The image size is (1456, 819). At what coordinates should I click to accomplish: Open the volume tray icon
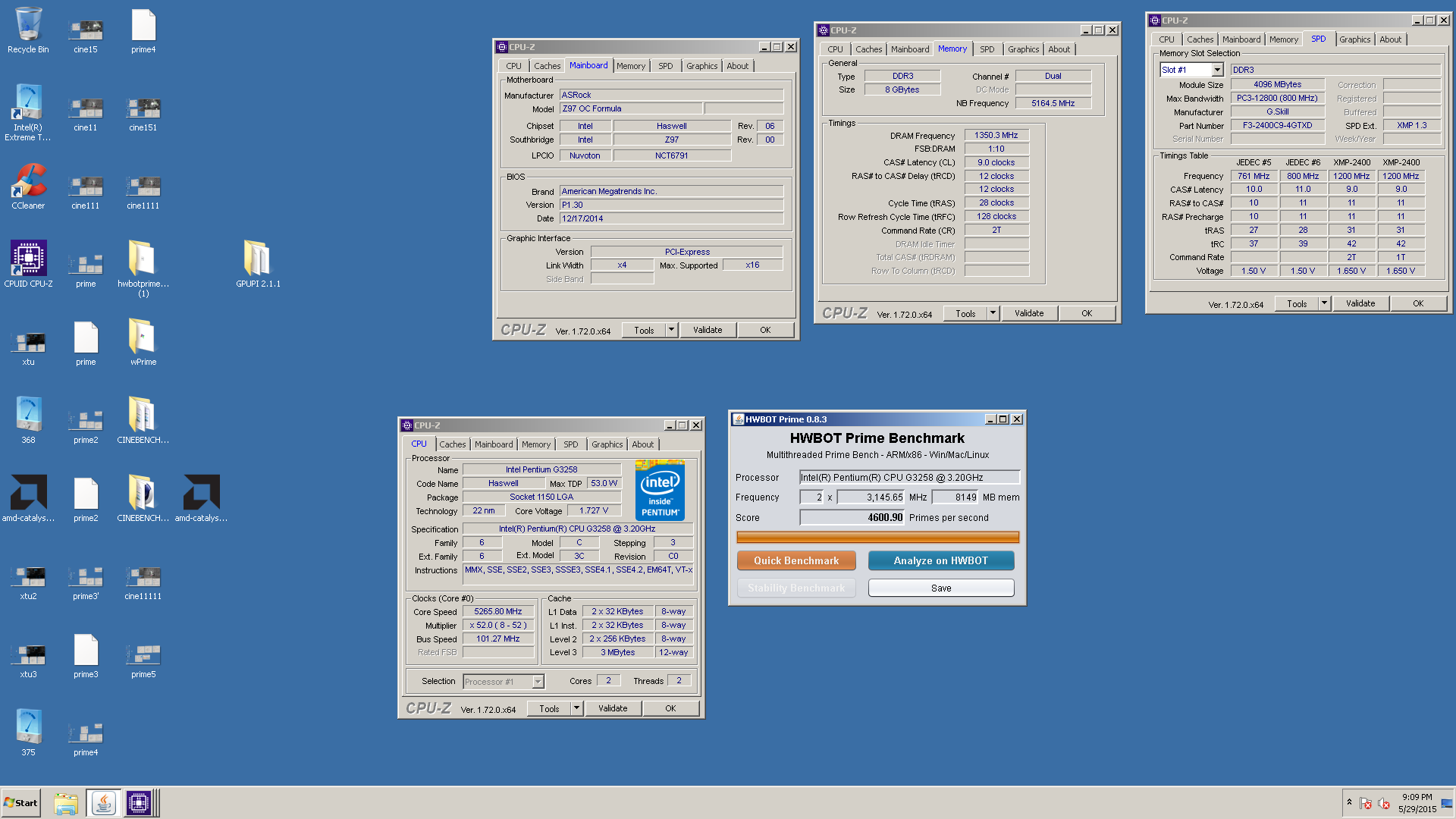coord(1383,803)
